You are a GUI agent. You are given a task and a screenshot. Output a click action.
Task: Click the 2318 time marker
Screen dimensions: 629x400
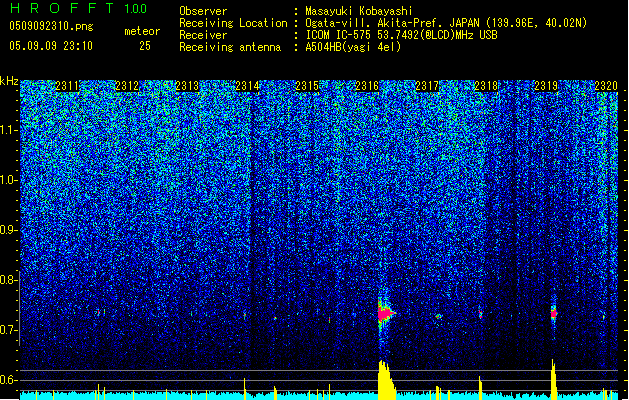(486, 86)
